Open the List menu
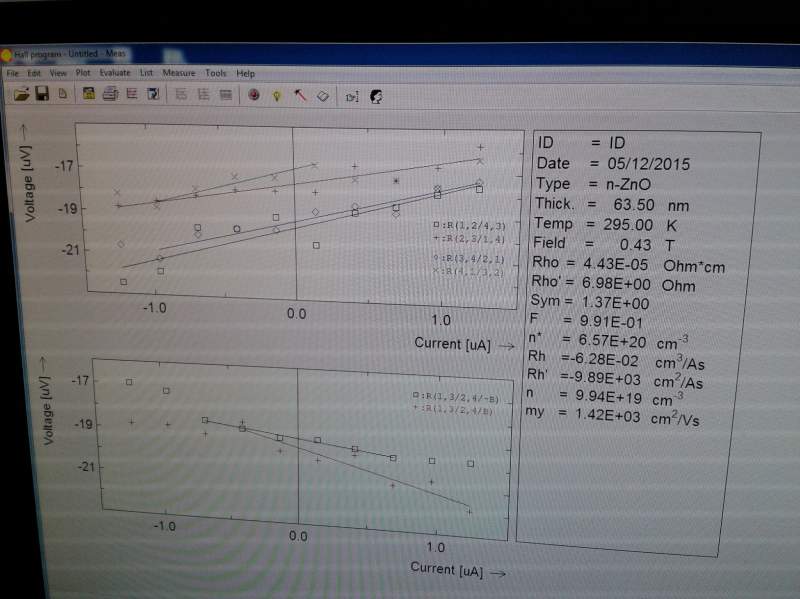This screenshot has width=800, height=599. pyautogui.click(x=146, y=73)
